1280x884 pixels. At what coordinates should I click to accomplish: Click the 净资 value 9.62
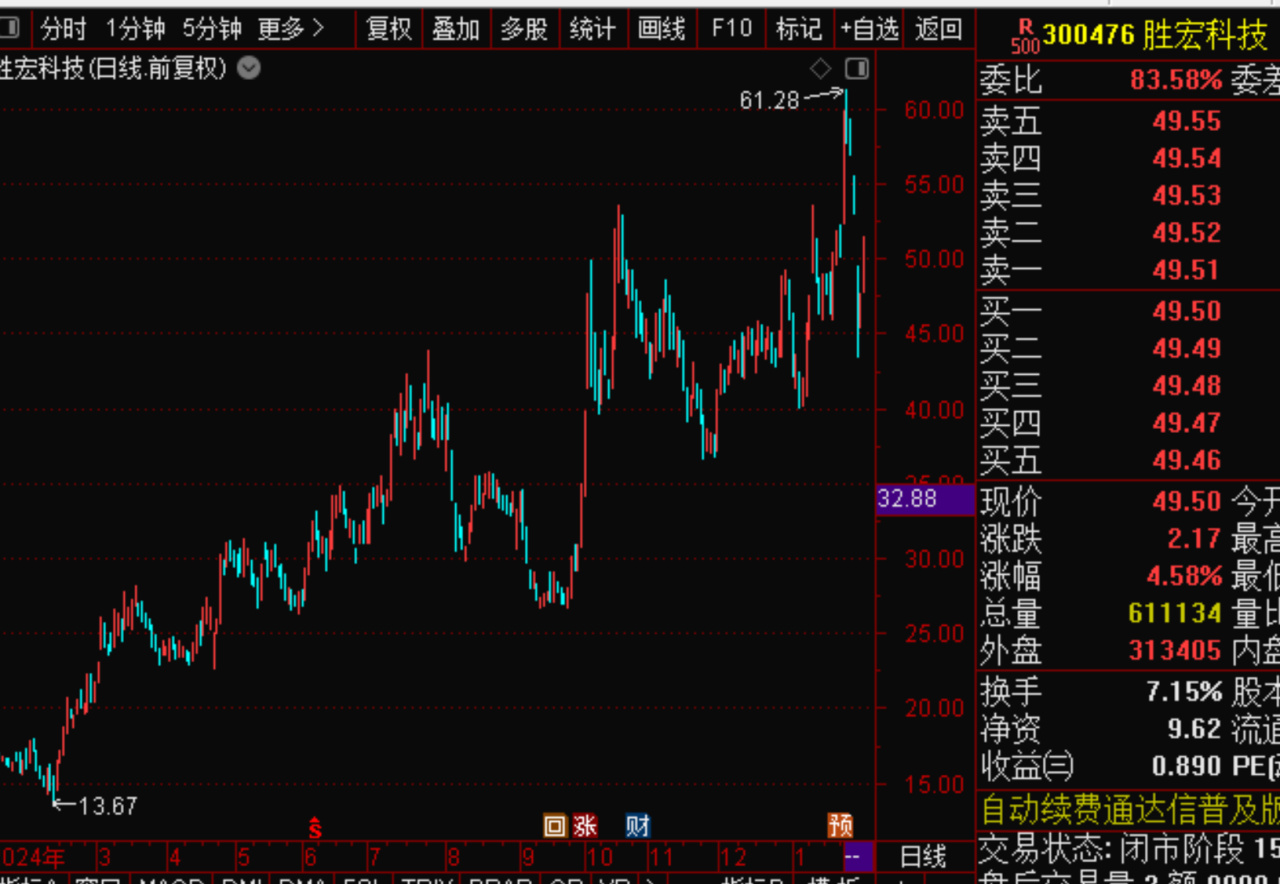click(x=1194, y=729)
